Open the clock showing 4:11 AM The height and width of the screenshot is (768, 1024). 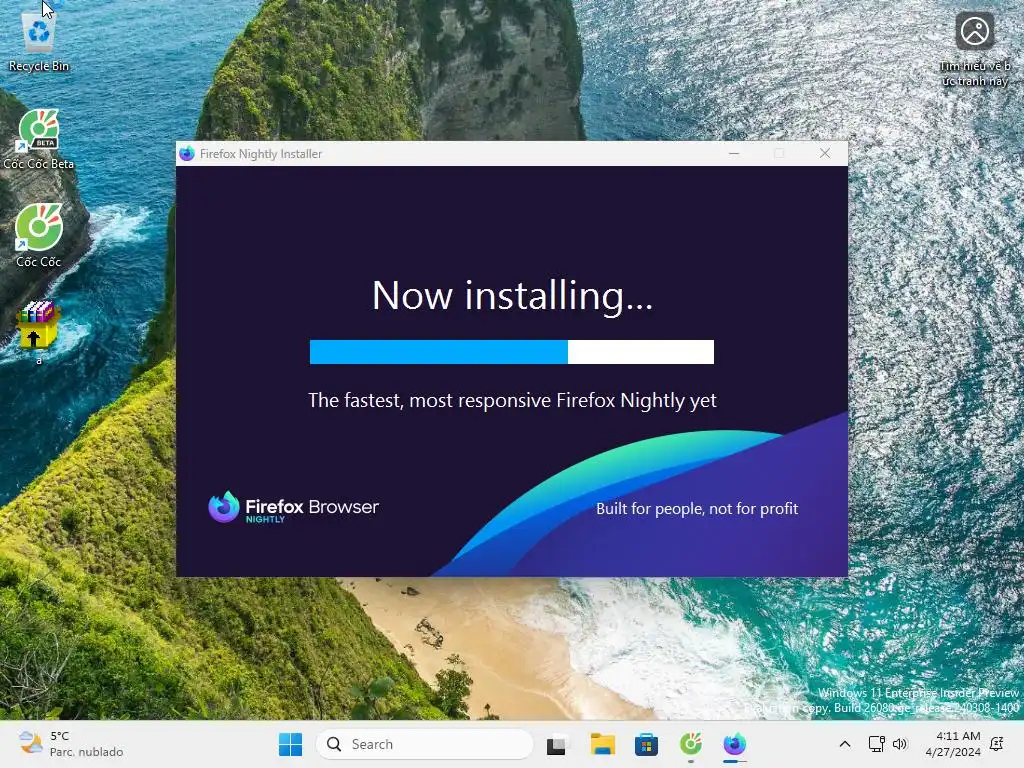point(953,744)
